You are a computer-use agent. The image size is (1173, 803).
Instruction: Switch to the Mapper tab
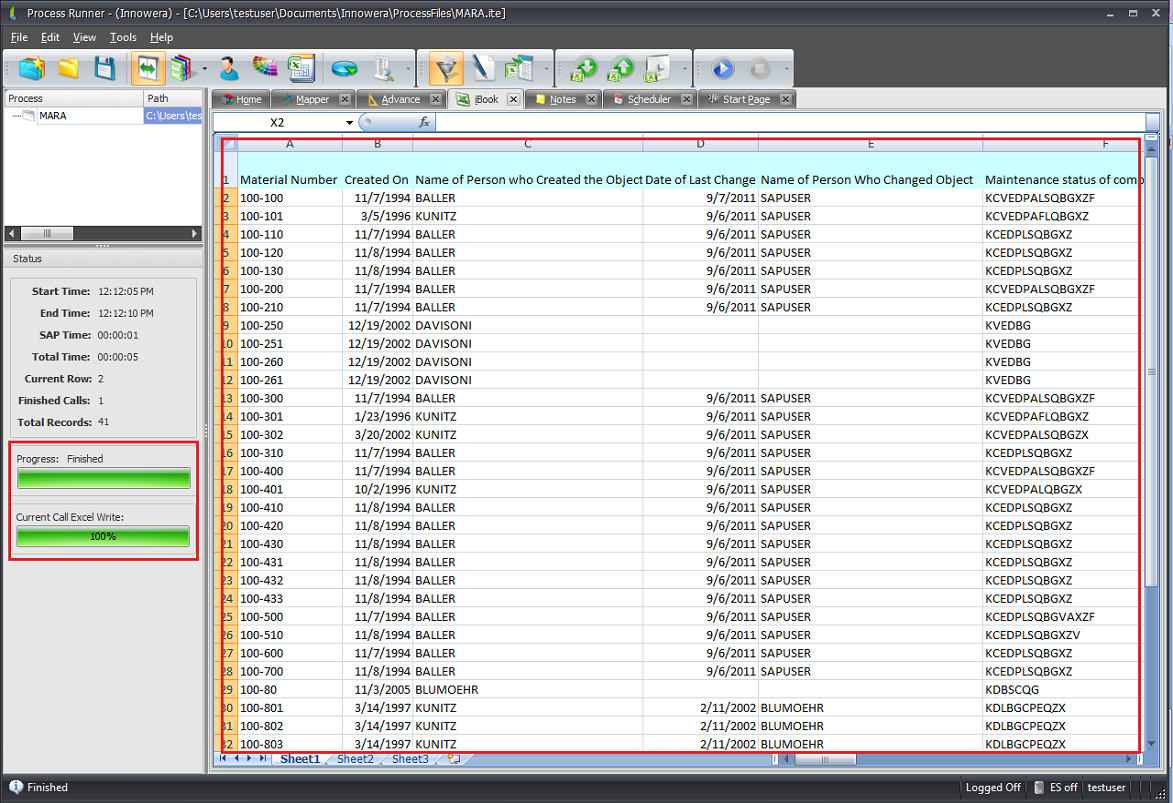tap(312, 99)
